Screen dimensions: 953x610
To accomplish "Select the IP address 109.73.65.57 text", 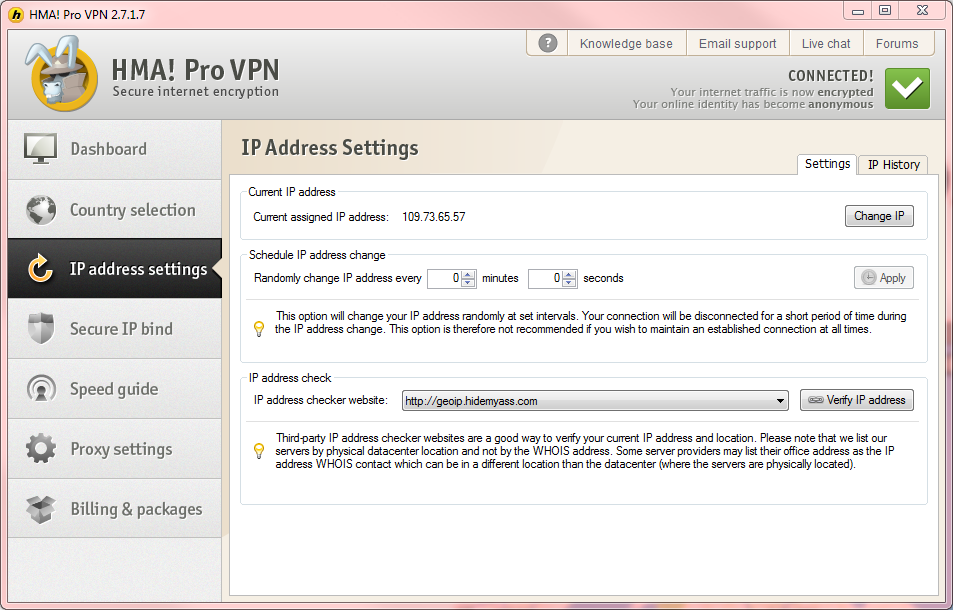I will 433,217.
